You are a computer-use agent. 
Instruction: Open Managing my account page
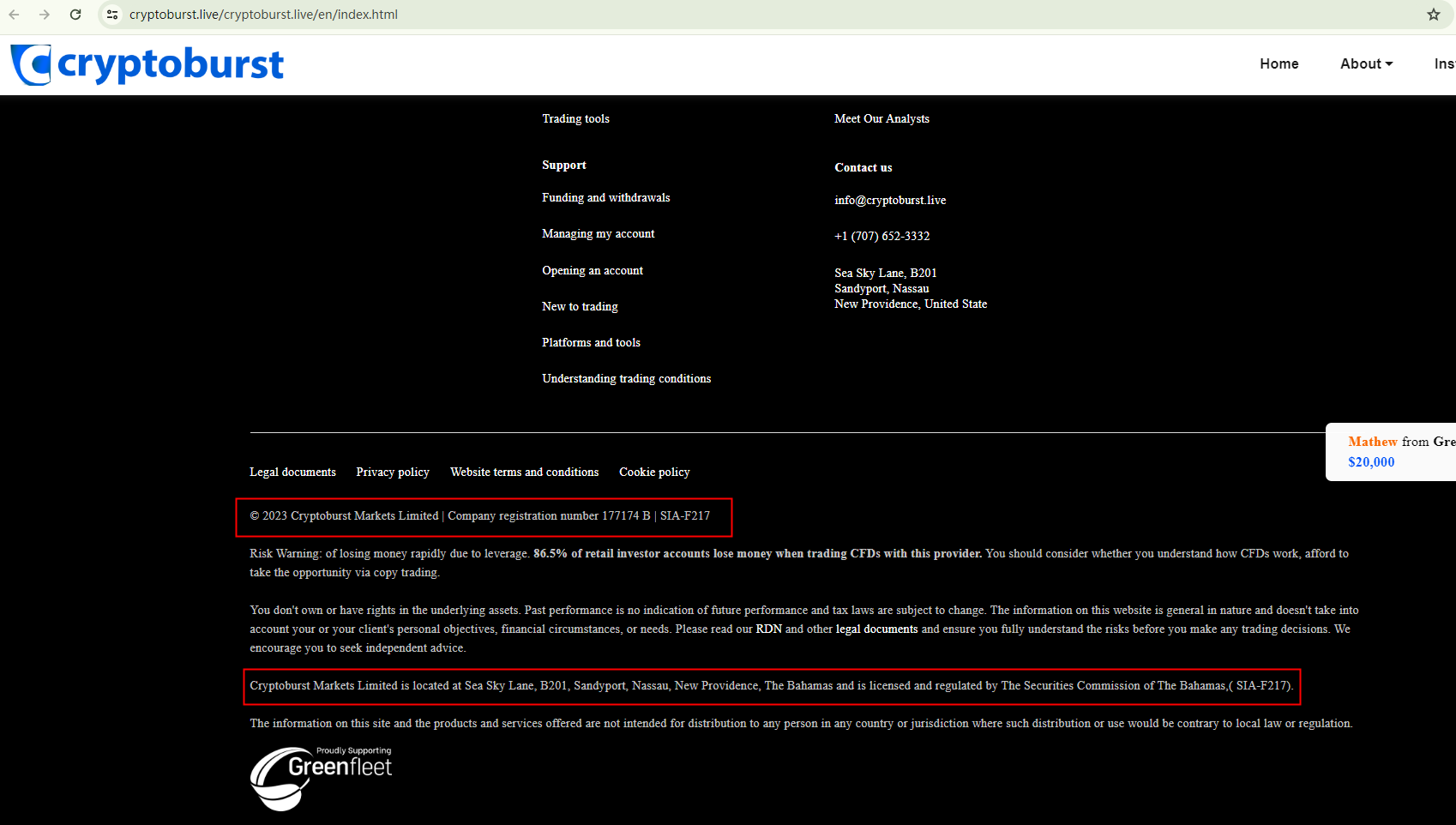click(x=599, y=233)
